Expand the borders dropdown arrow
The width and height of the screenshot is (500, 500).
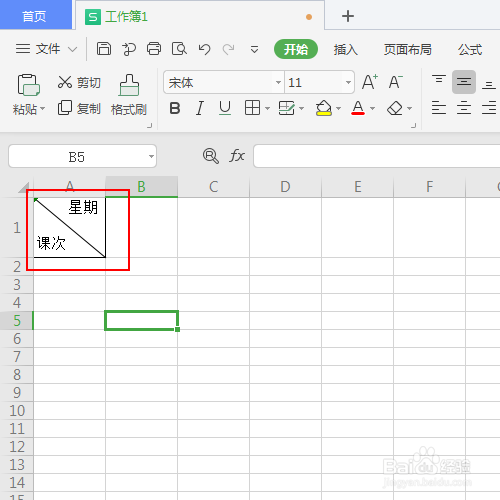click(267, 108)
